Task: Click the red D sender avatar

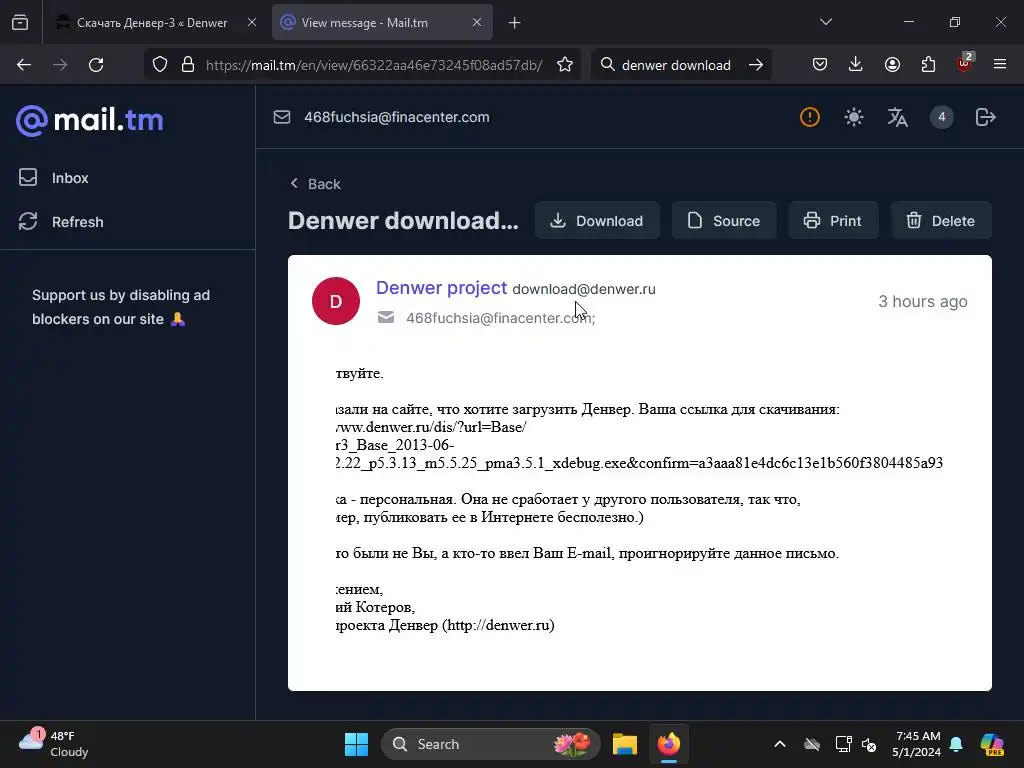Action: (x=336, y=301)
